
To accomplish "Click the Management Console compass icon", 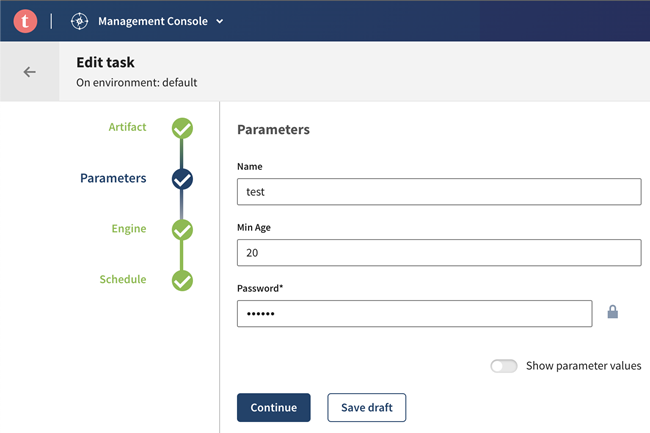I will [80, 20].
